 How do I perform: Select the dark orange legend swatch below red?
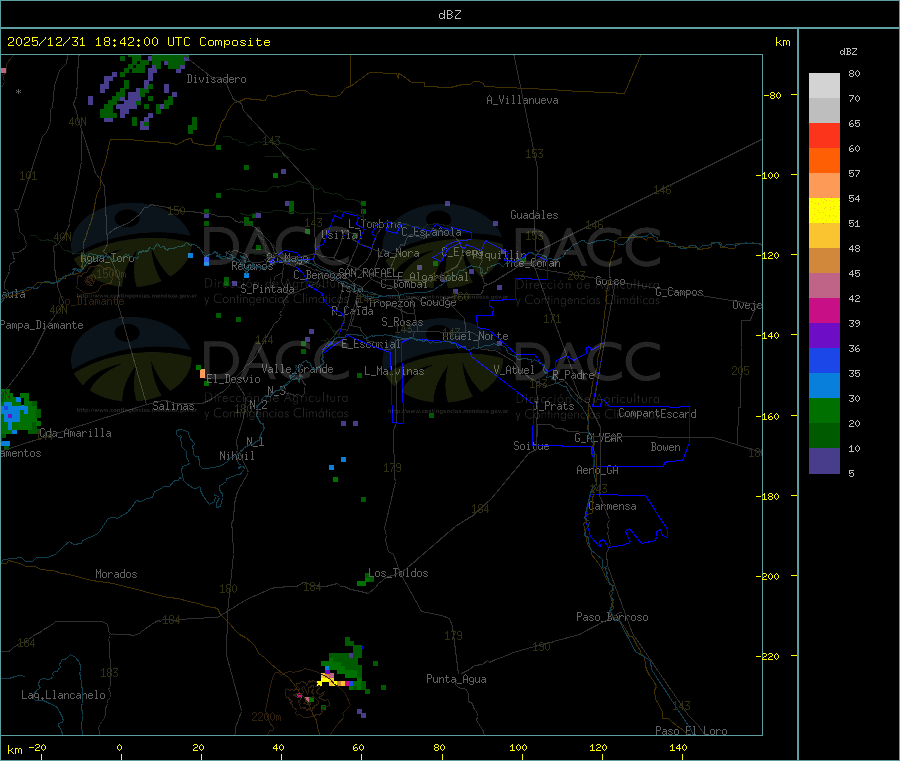(x=824, y=161)
